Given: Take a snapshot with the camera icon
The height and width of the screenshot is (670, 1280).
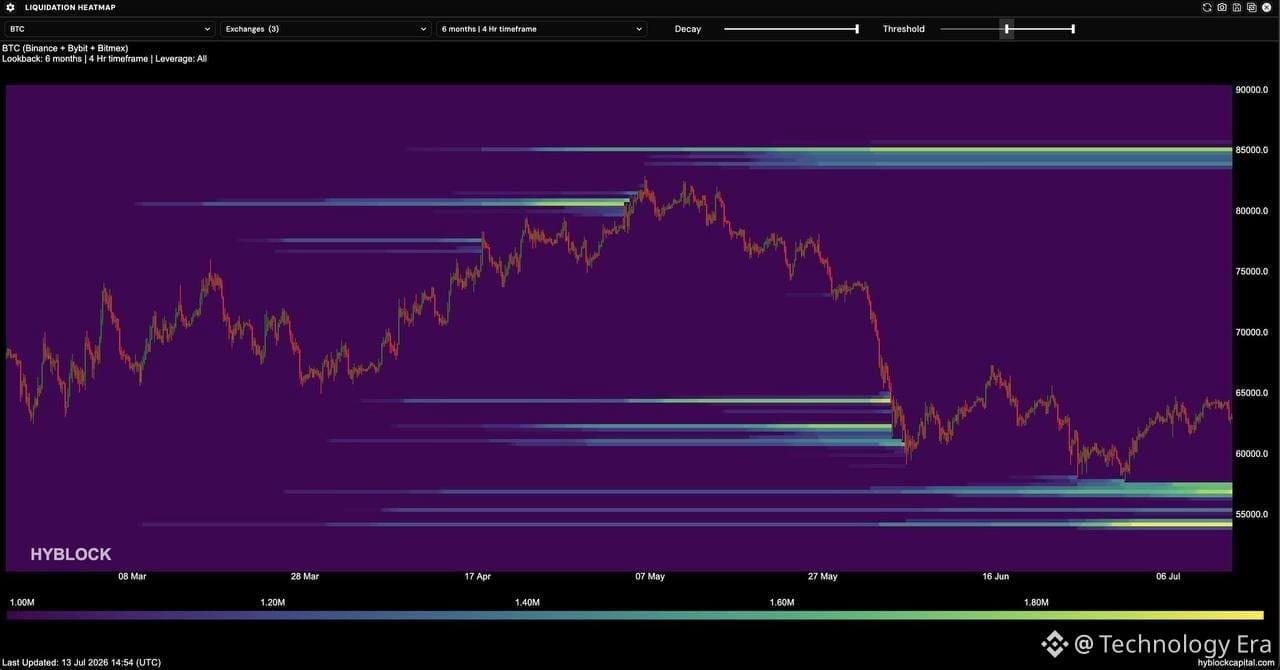Looking at the screenshot, I should point(1222,8).
